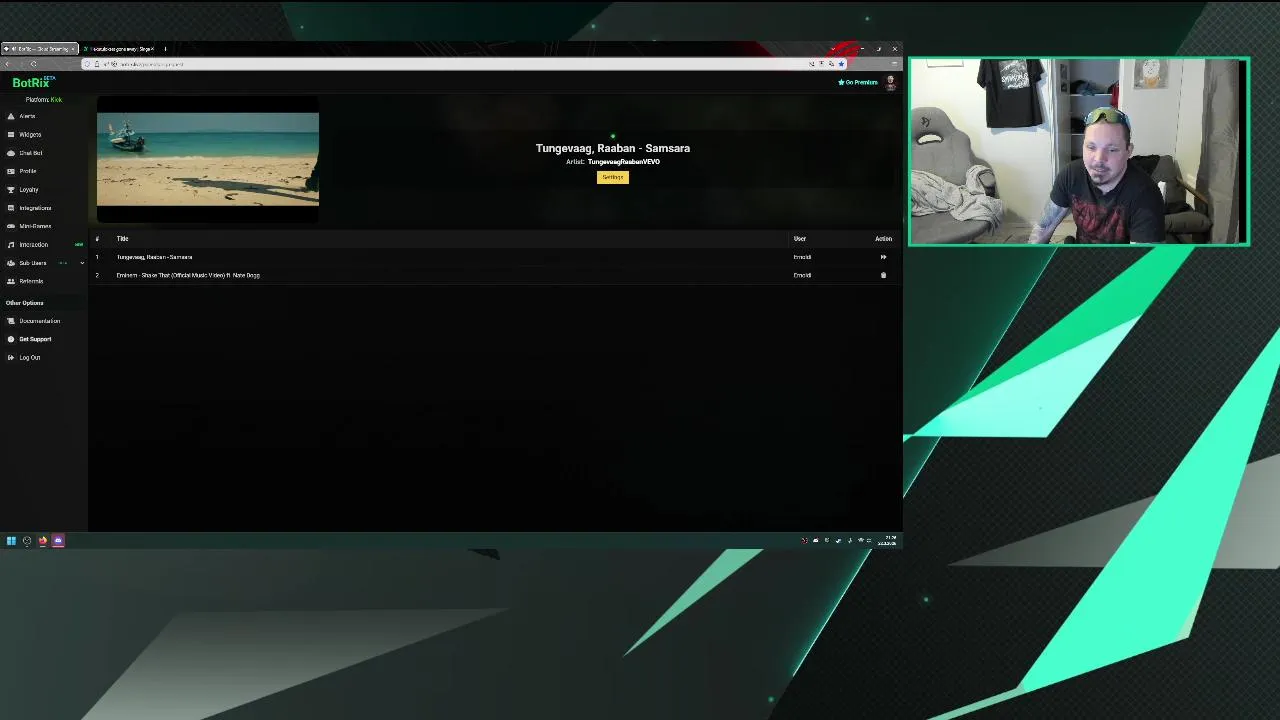The image size is (1280, 720).
Task: Click the yellow Settings button
Action: pos(613,177)
